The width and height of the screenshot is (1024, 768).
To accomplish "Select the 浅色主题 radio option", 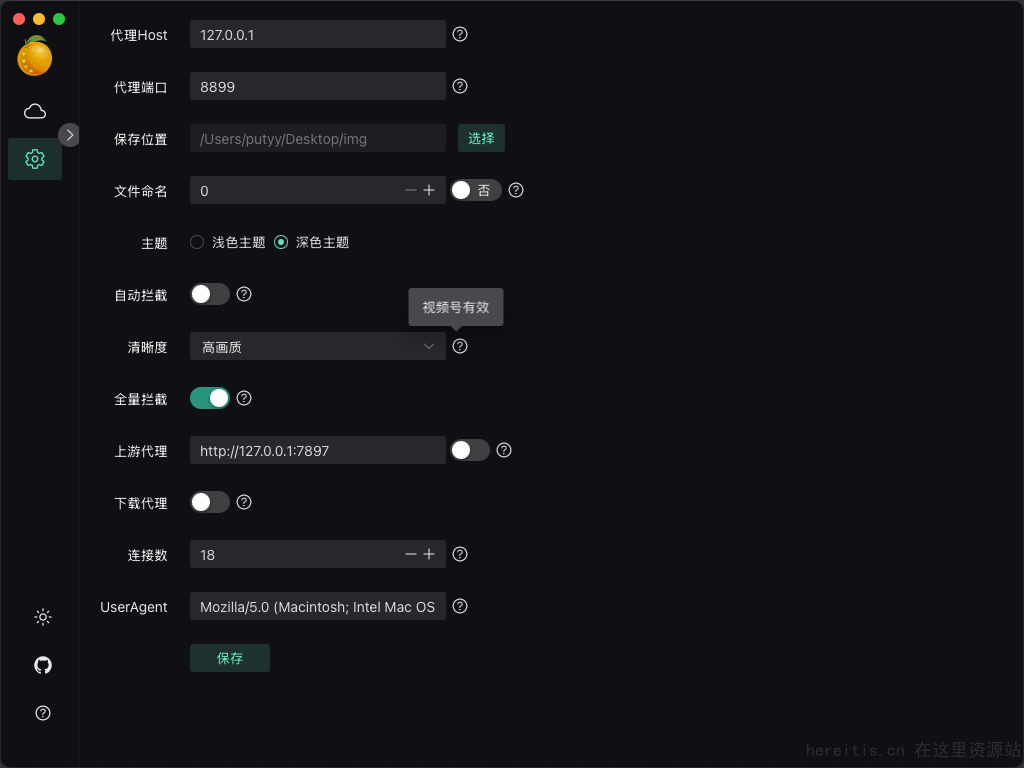I will (x=197, y=242).
